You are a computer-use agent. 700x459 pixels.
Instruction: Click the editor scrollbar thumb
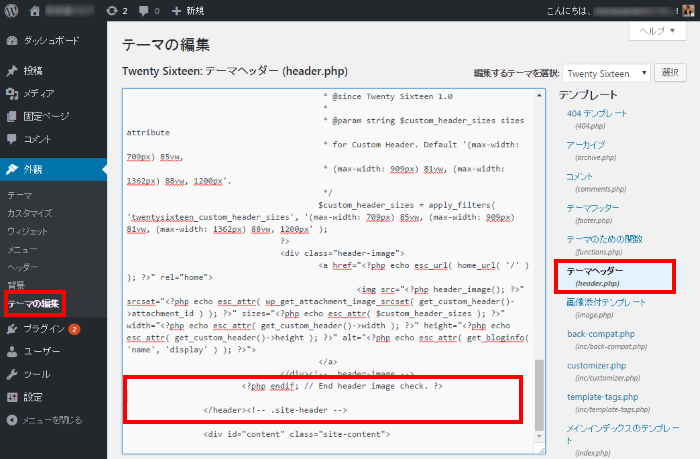(539, 395)
